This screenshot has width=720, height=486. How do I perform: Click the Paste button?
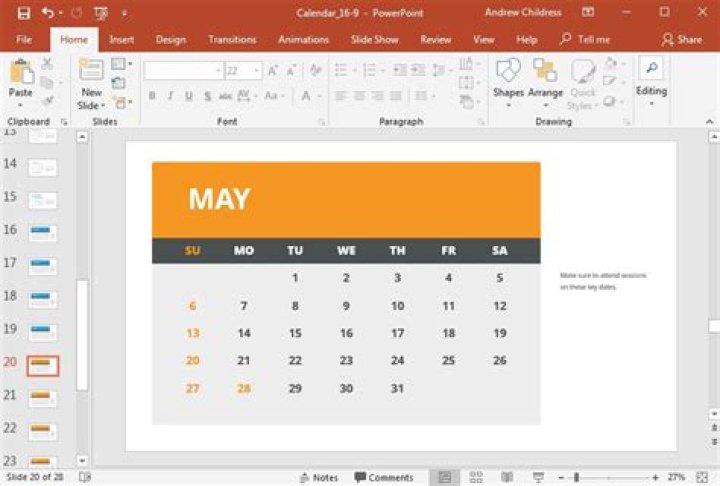(x=21, y=78)
